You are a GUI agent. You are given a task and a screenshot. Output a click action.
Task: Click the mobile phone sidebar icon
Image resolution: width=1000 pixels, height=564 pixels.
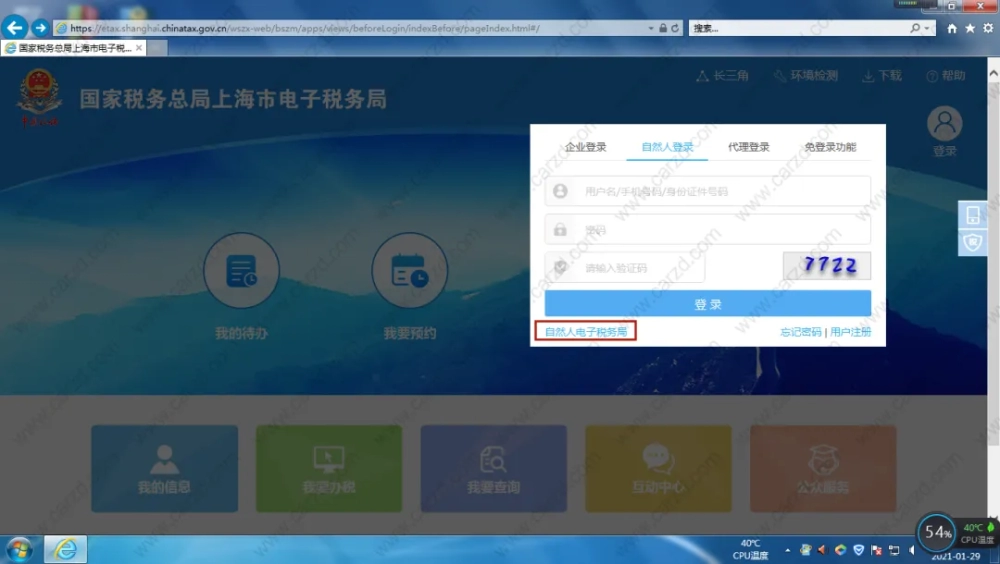(973, 214)
